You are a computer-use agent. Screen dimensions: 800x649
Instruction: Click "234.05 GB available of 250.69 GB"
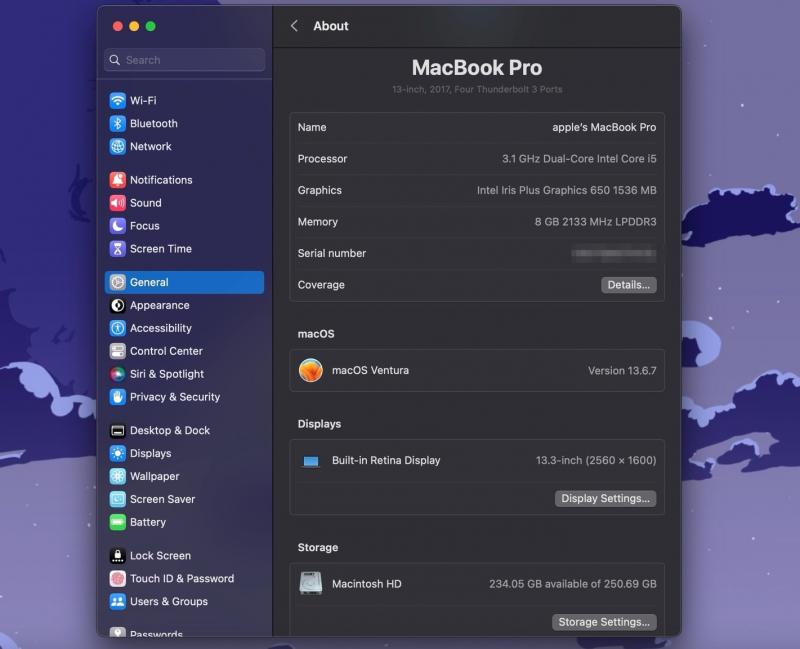pos(572,584)
